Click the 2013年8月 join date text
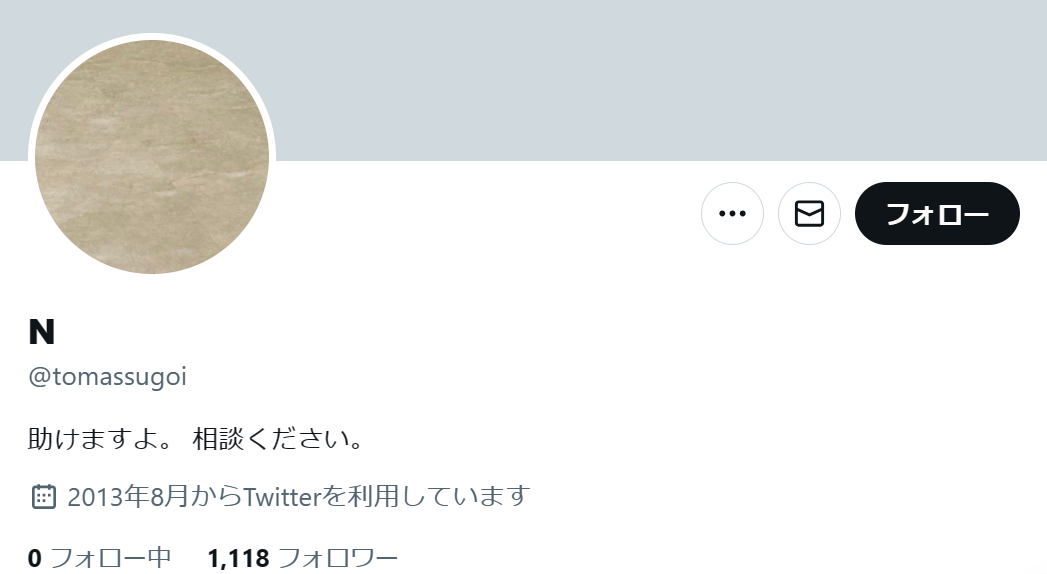Viewport: 1047px width, 574px height. click(128, 497)
